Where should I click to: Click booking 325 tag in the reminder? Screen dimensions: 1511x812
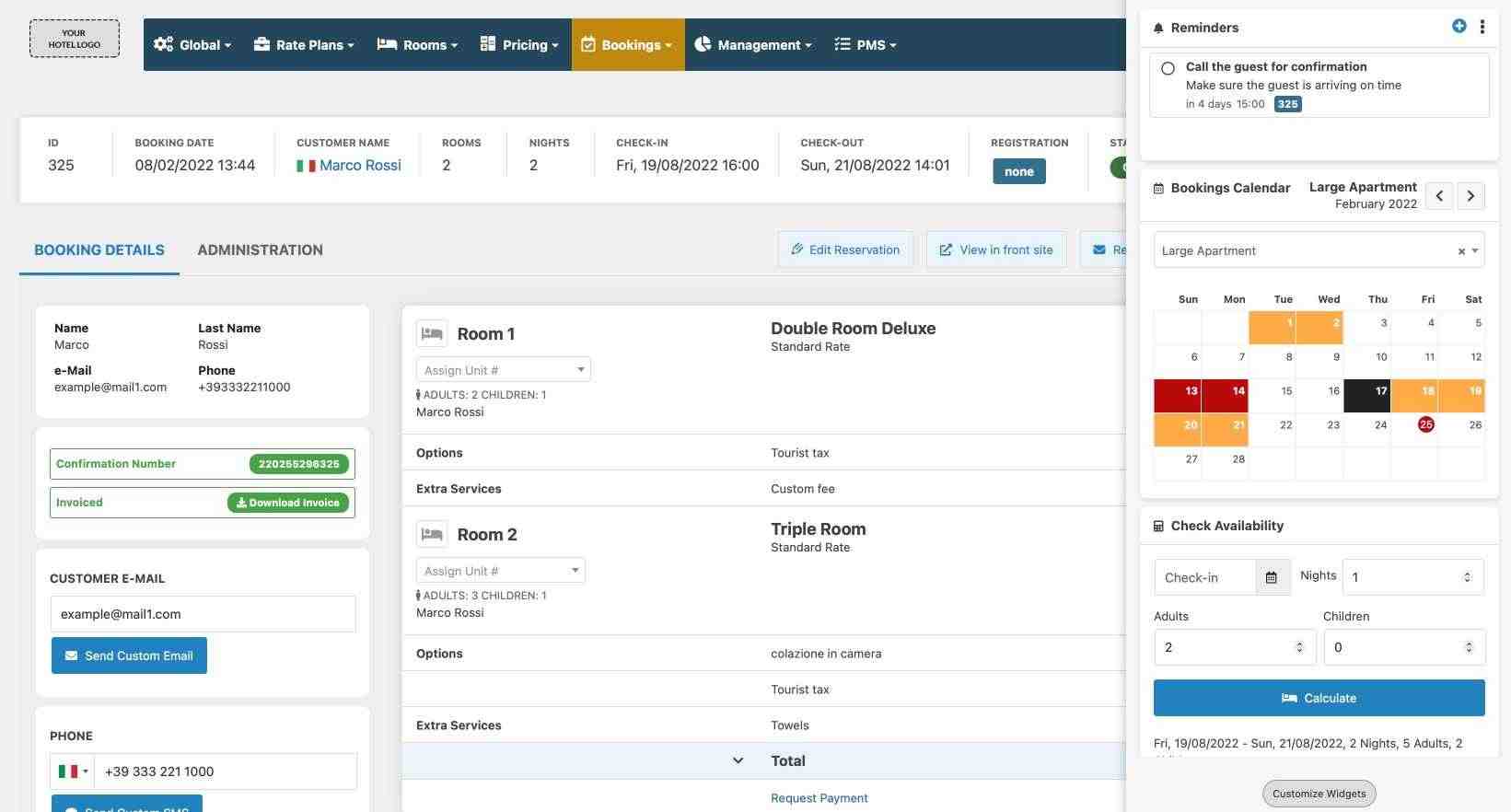(x=1287, y=104)
